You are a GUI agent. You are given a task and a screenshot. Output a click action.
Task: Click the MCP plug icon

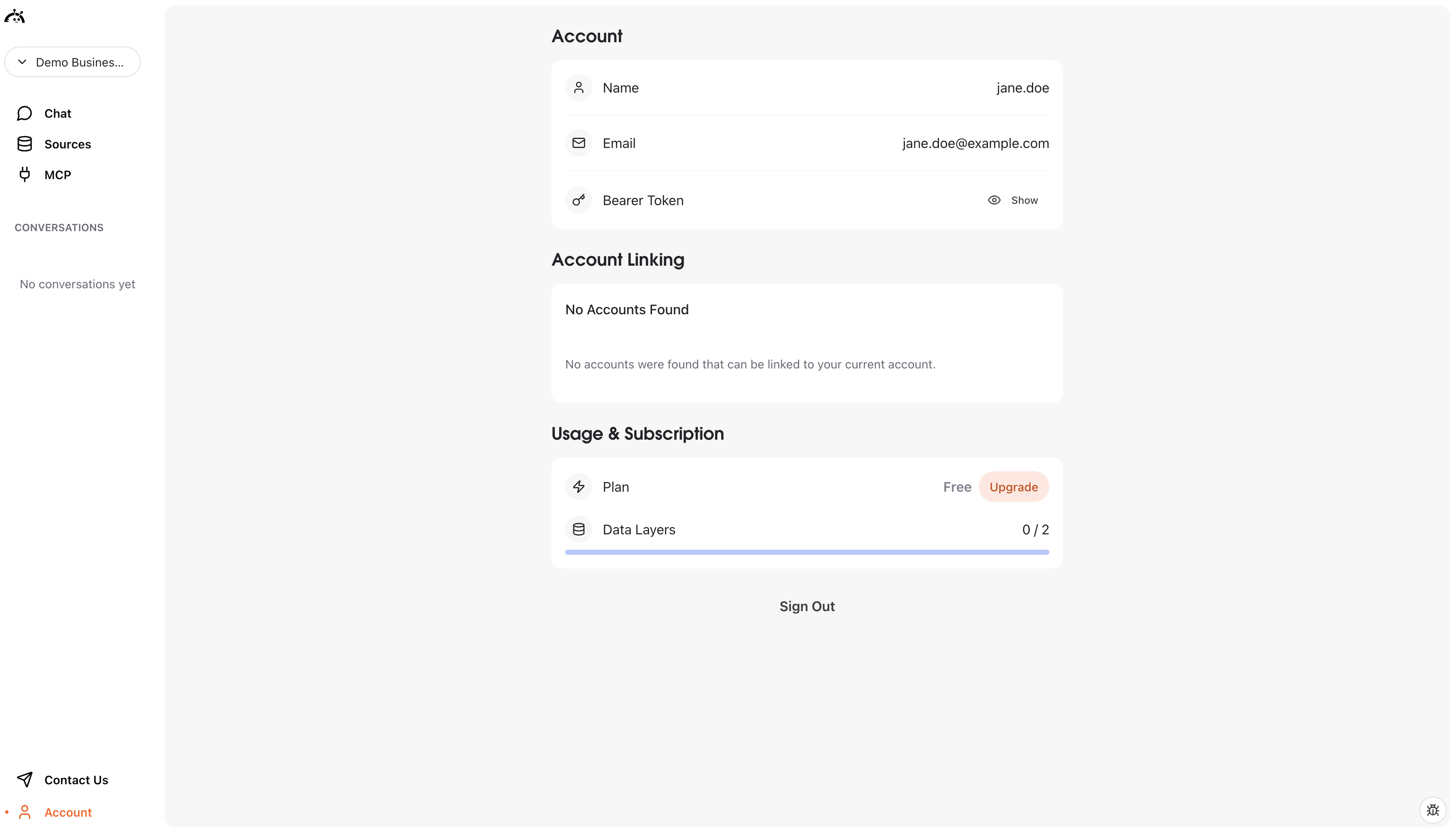[x=25, y=174]
